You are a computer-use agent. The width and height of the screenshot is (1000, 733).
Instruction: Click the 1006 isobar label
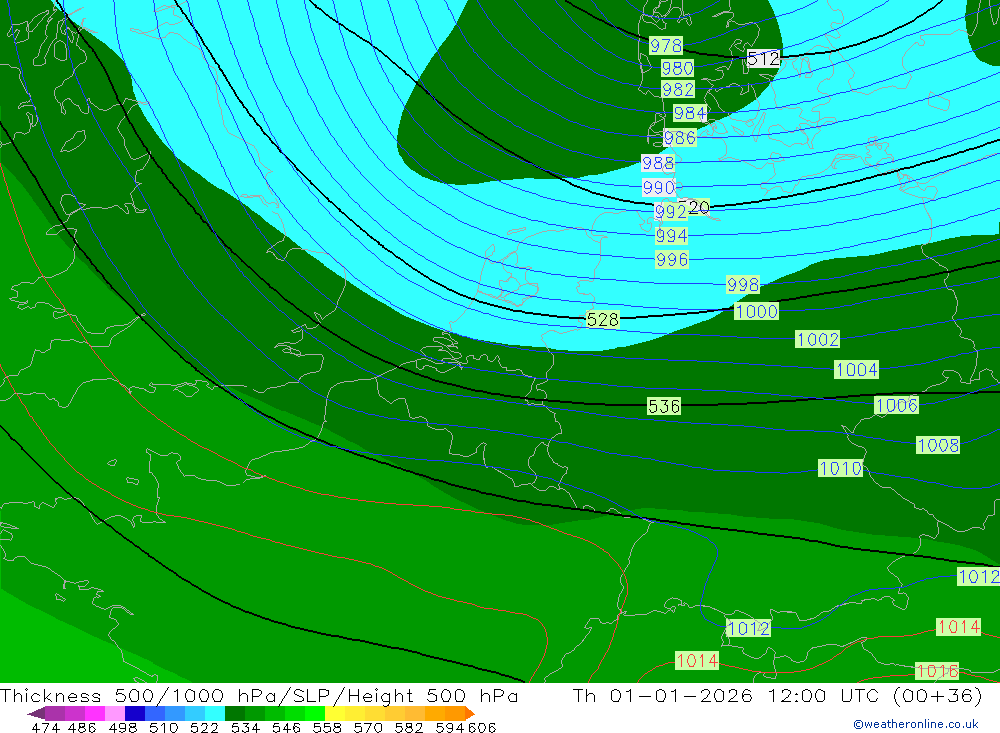click(x=896, y=404)
